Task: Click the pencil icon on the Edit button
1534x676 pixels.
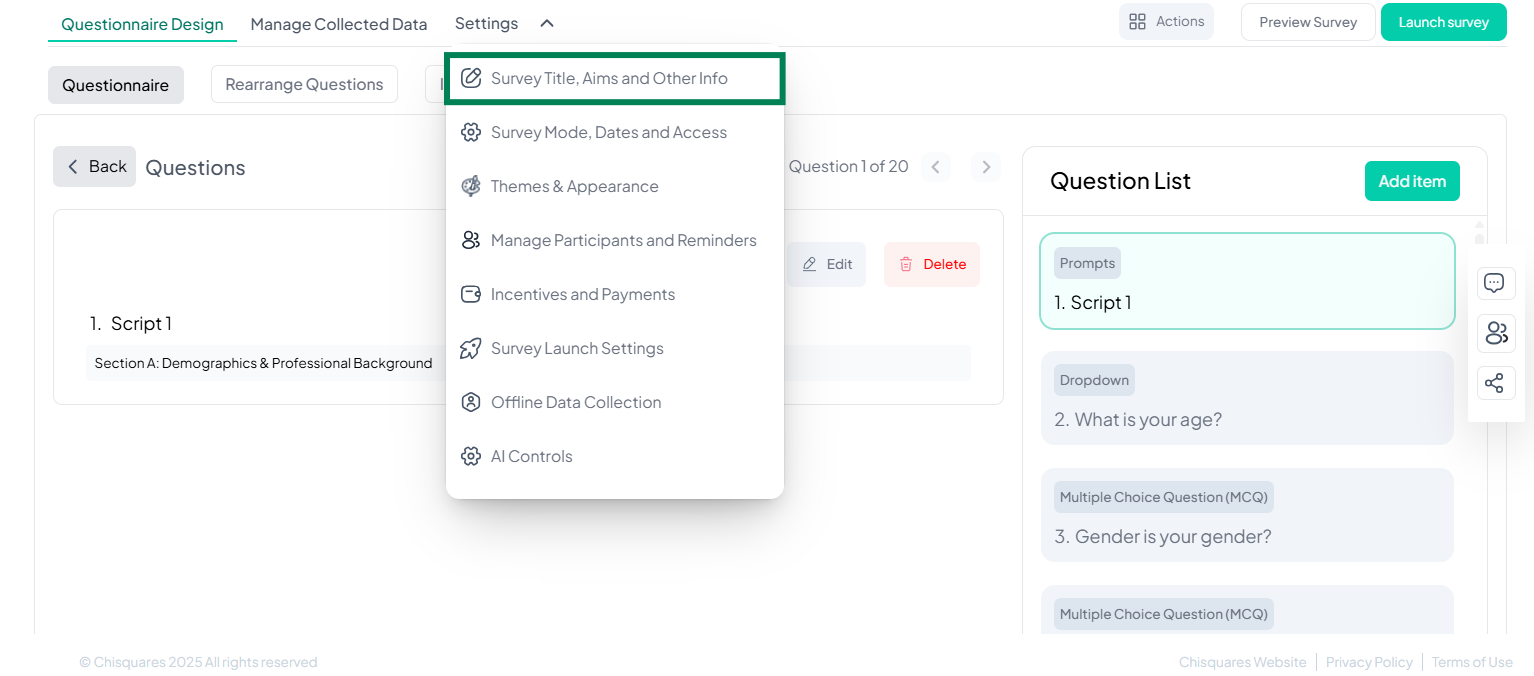Action: pos(810,264)
